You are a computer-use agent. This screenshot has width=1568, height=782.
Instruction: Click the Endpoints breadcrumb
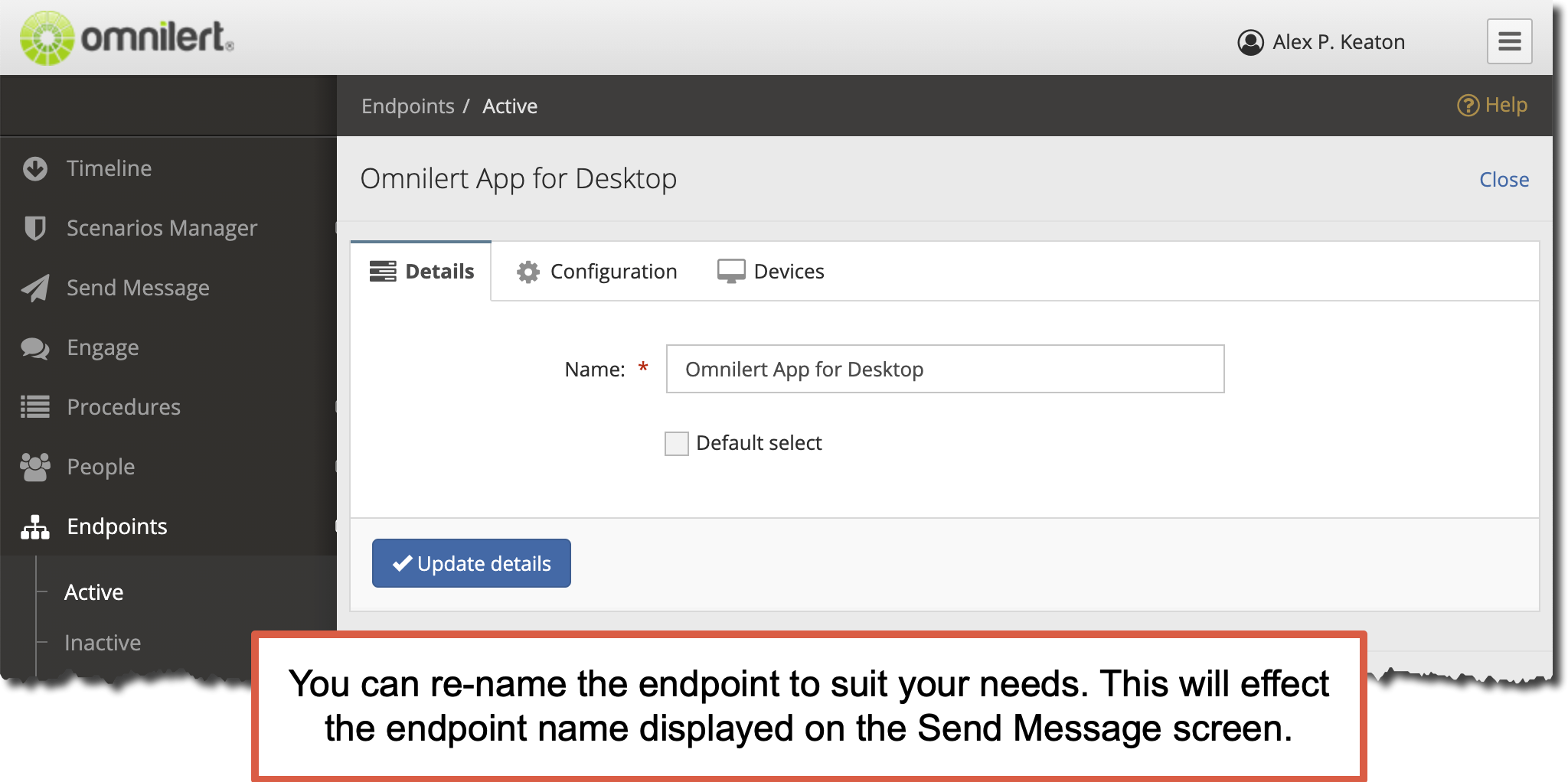[x=408, y=106]
